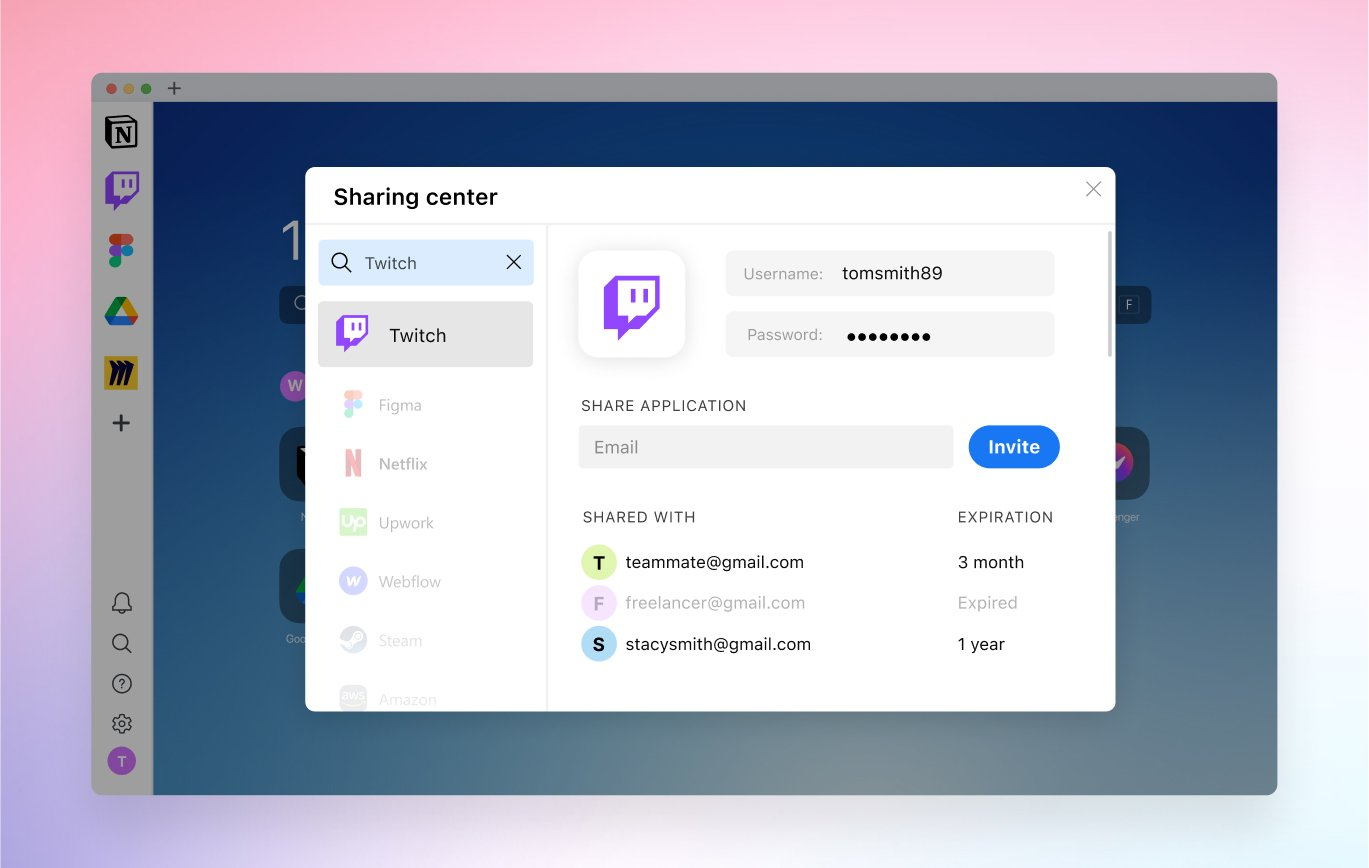The width and height of the screenshot is (1369, 868).
Task: Open the Miro app in sidebar
Action: pos(122,373)
